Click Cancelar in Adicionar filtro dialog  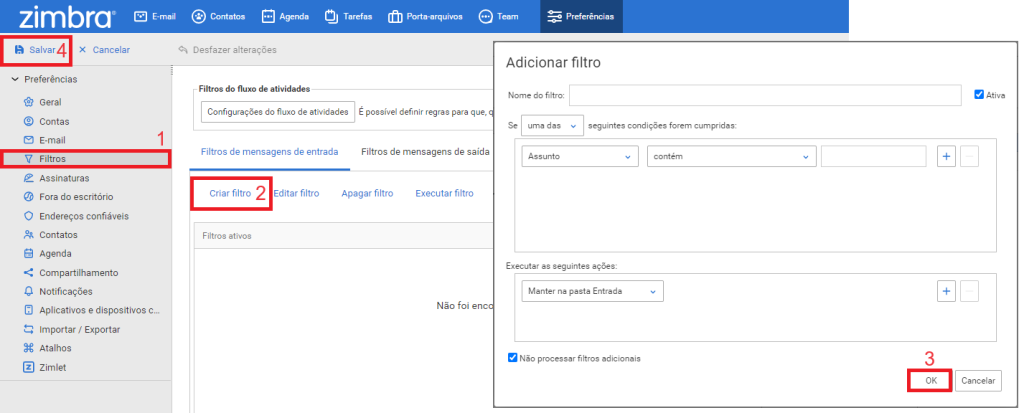pyautogui.click(x=978, y=381)
